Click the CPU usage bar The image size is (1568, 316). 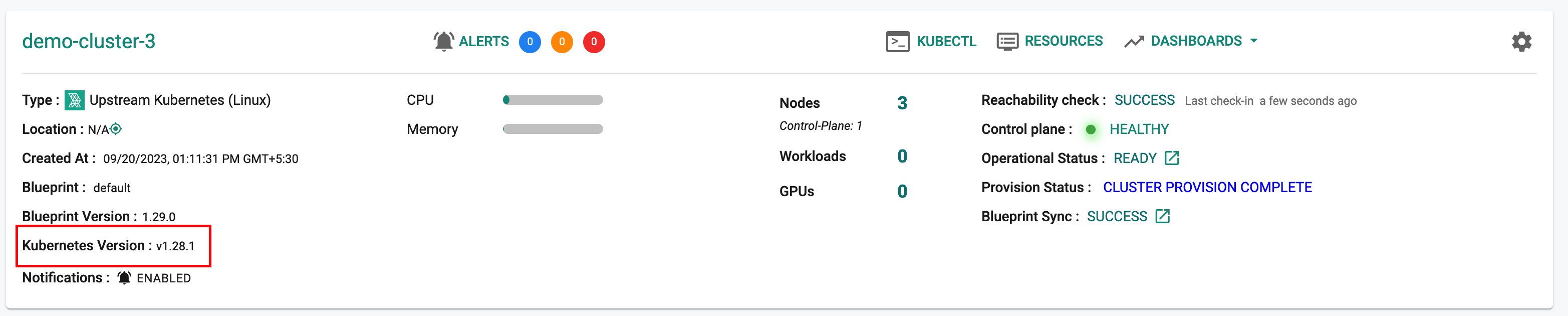point(553,100)
